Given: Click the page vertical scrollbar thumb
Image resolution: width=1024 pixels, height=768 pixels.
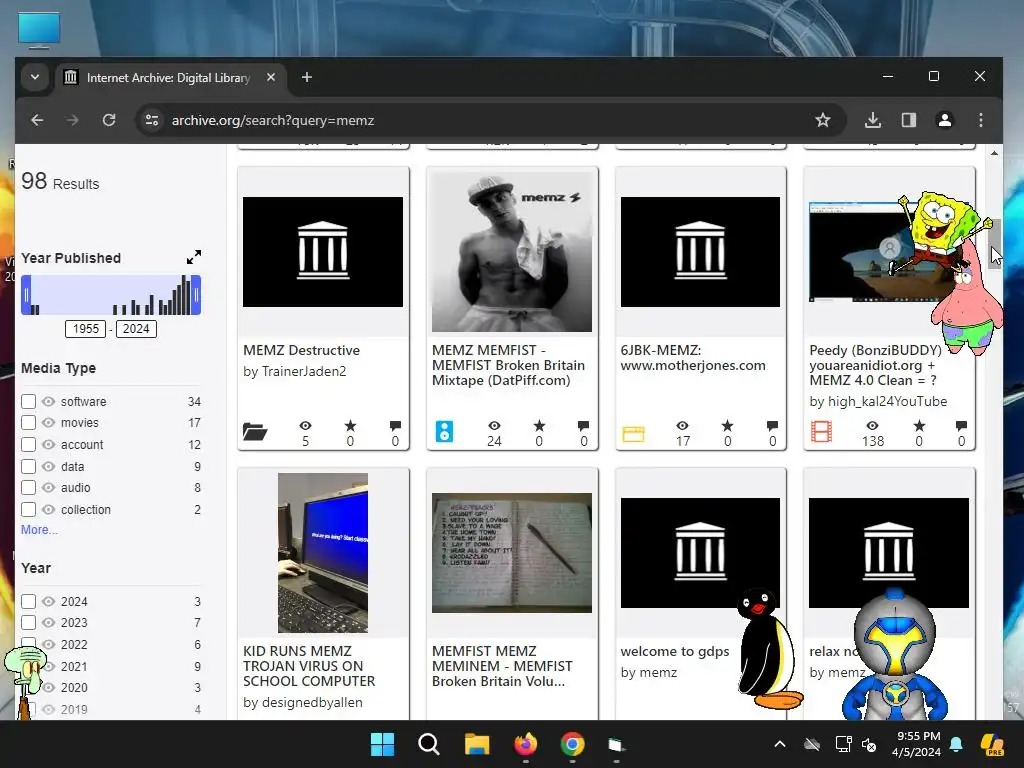Looking at the screenshot, I should [x=994, y=243].
